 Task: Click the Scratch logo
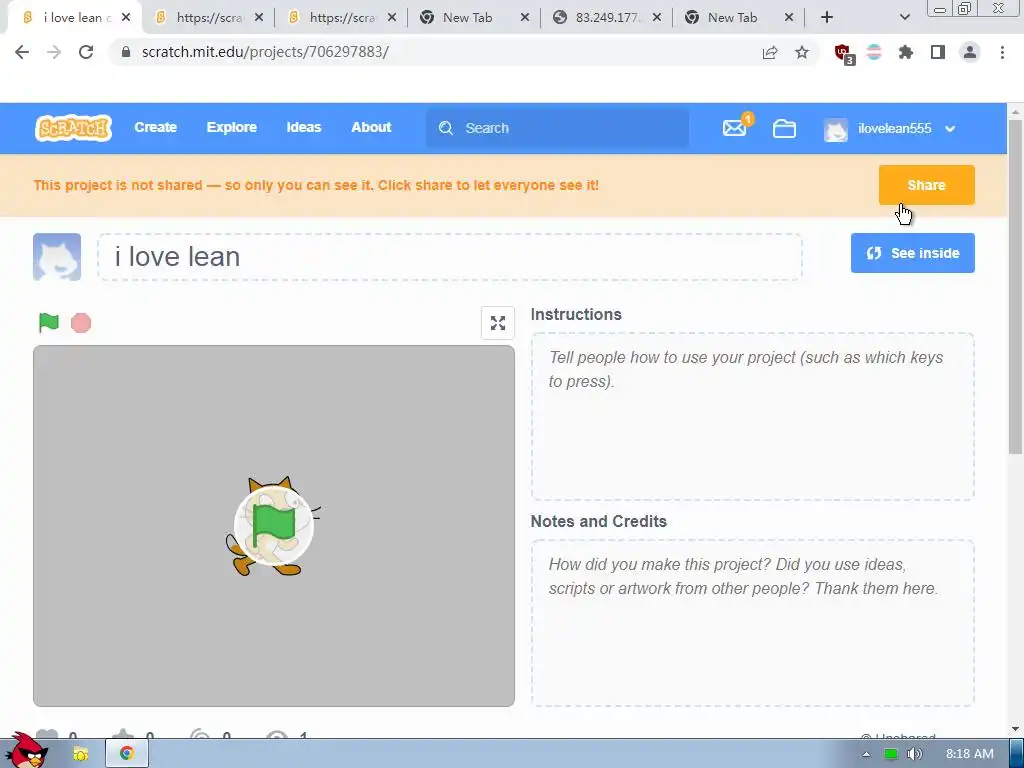[73, 128]
